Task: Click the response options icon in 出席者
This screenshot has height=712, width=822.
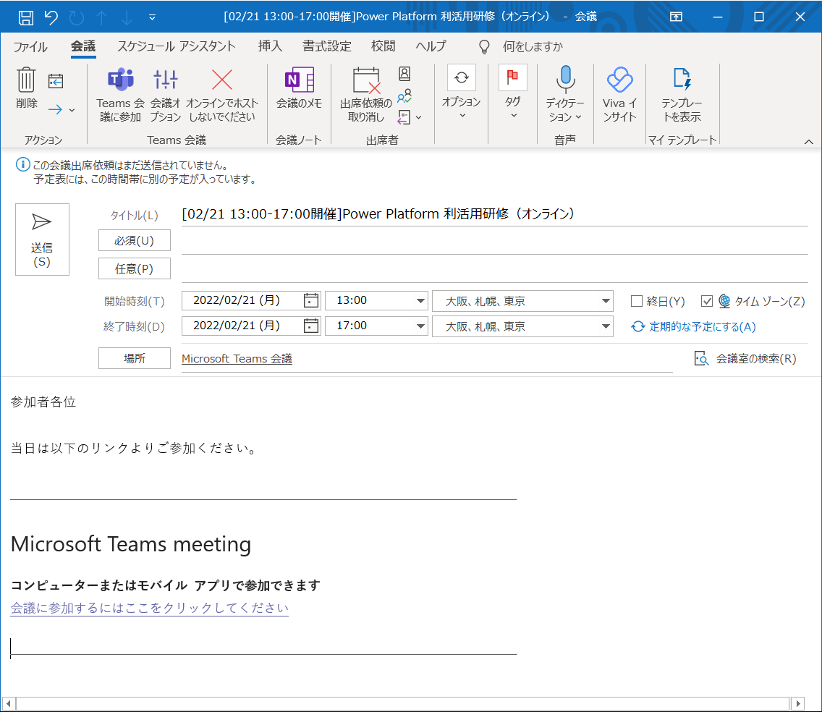Action: (x=404, y=117)
